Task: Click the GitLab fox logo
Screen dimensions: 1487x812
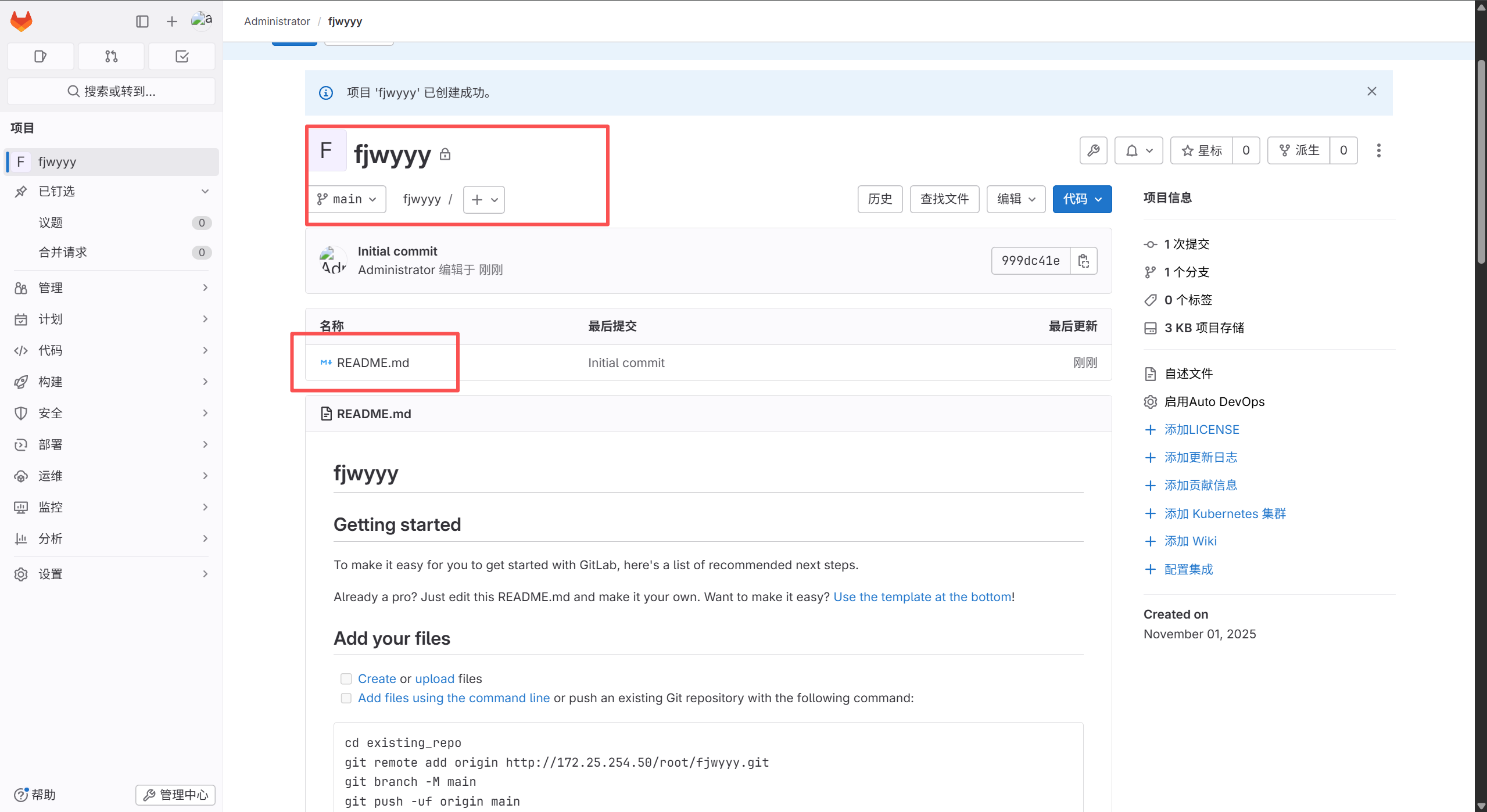Action: (22, 21)
